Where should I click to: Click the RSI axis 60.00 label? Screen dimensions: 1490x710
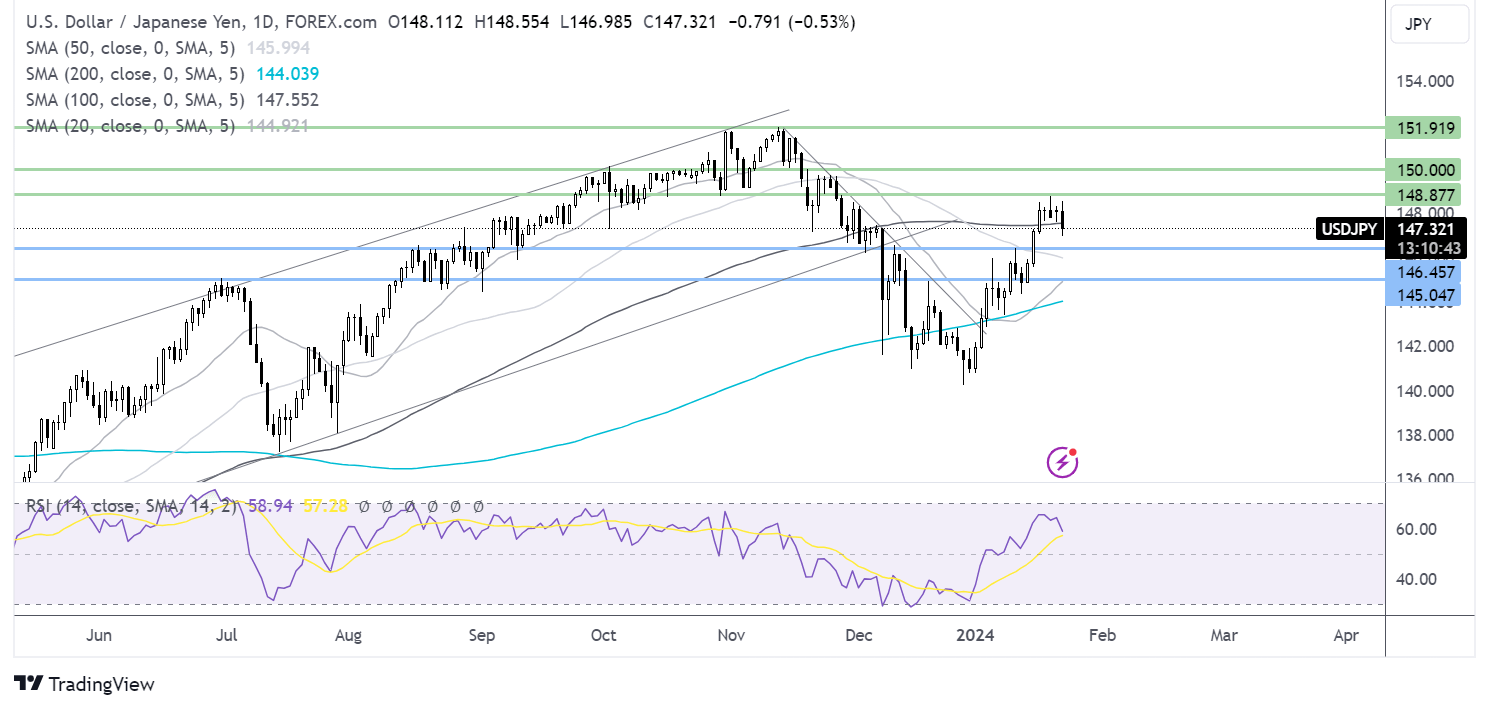[x=1416, y=529]
